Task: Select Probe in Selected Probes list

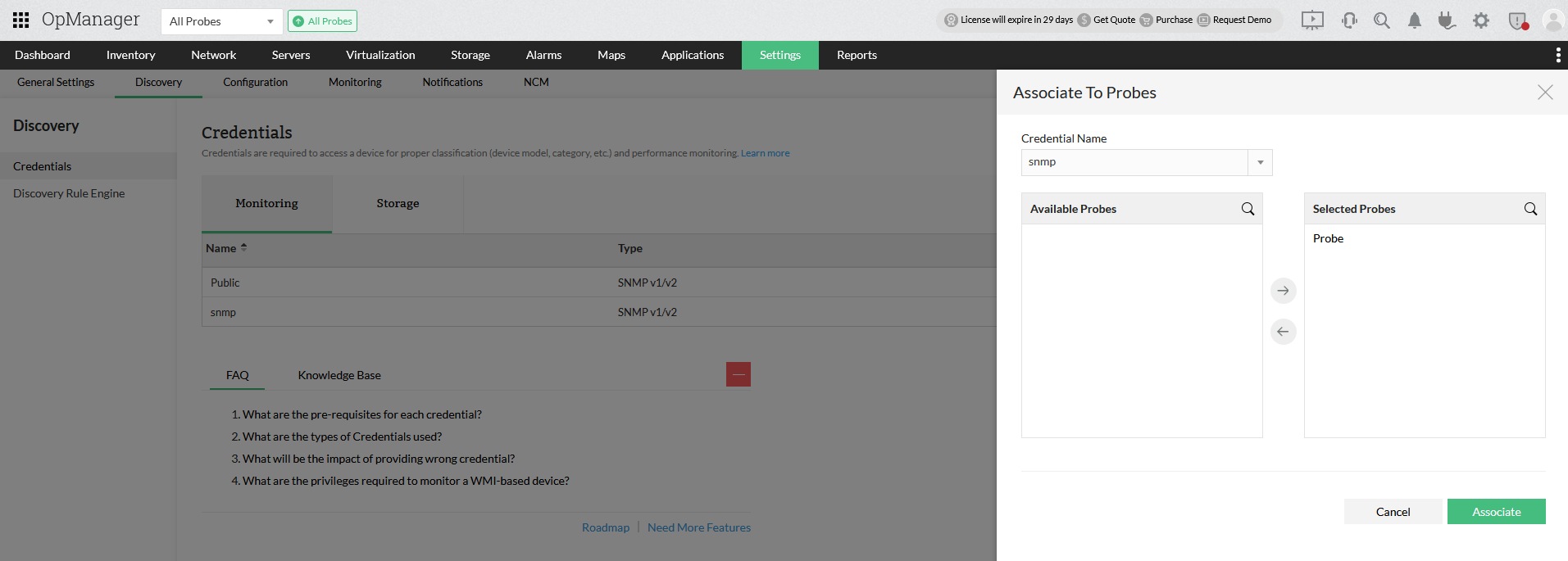Action: 1328,238
